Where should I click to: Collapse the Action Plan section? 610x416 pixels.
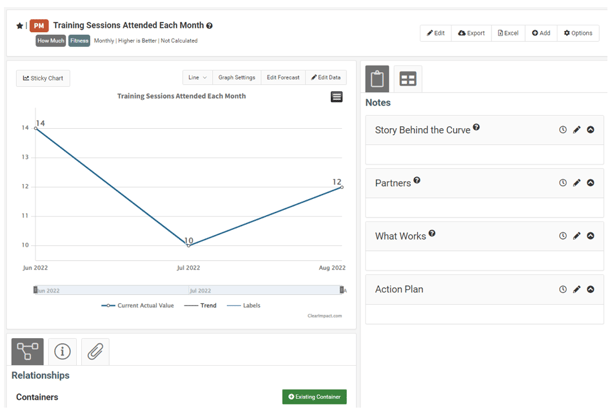click(x=591, y=290)
